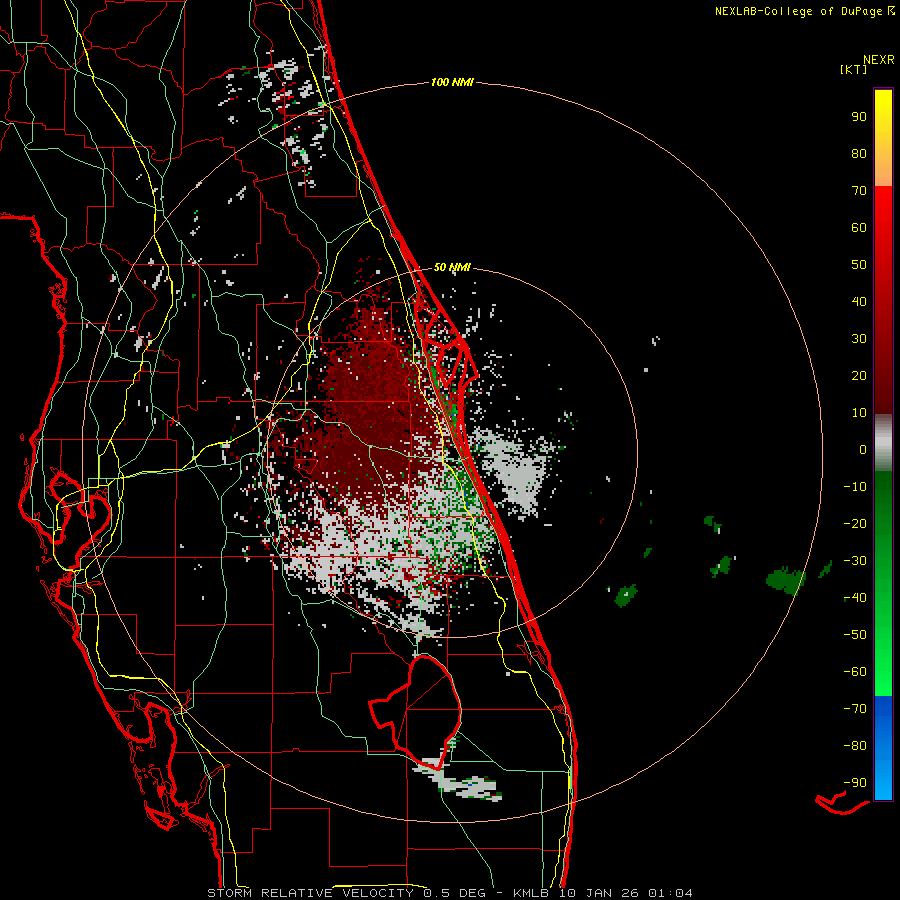900x900 pixels.
Task: Click the 10 value on the velocity scale
Action: click(859, 413)
